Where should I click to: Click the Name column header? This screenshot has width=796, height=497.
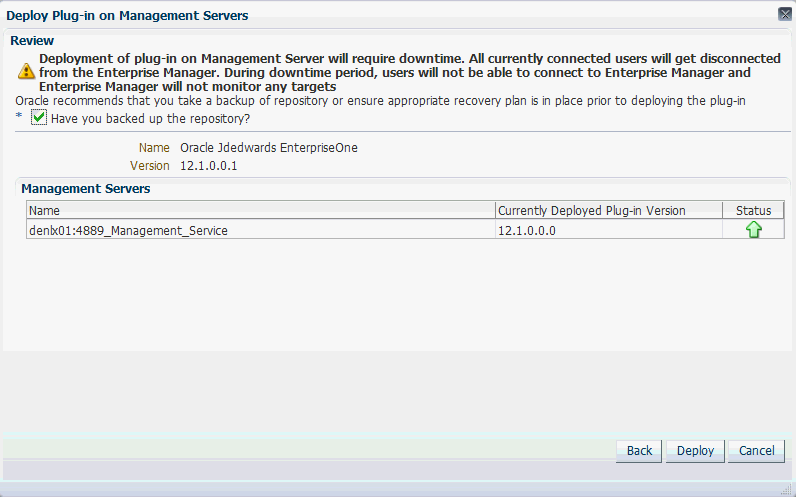261,210
